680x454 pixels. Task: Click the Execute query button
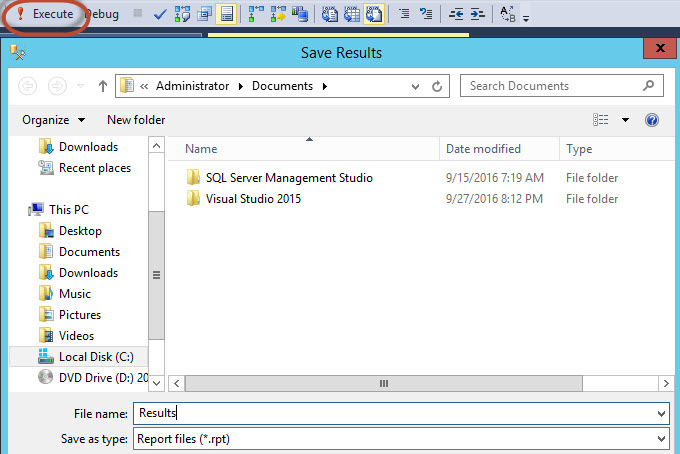tap(44, 14)
